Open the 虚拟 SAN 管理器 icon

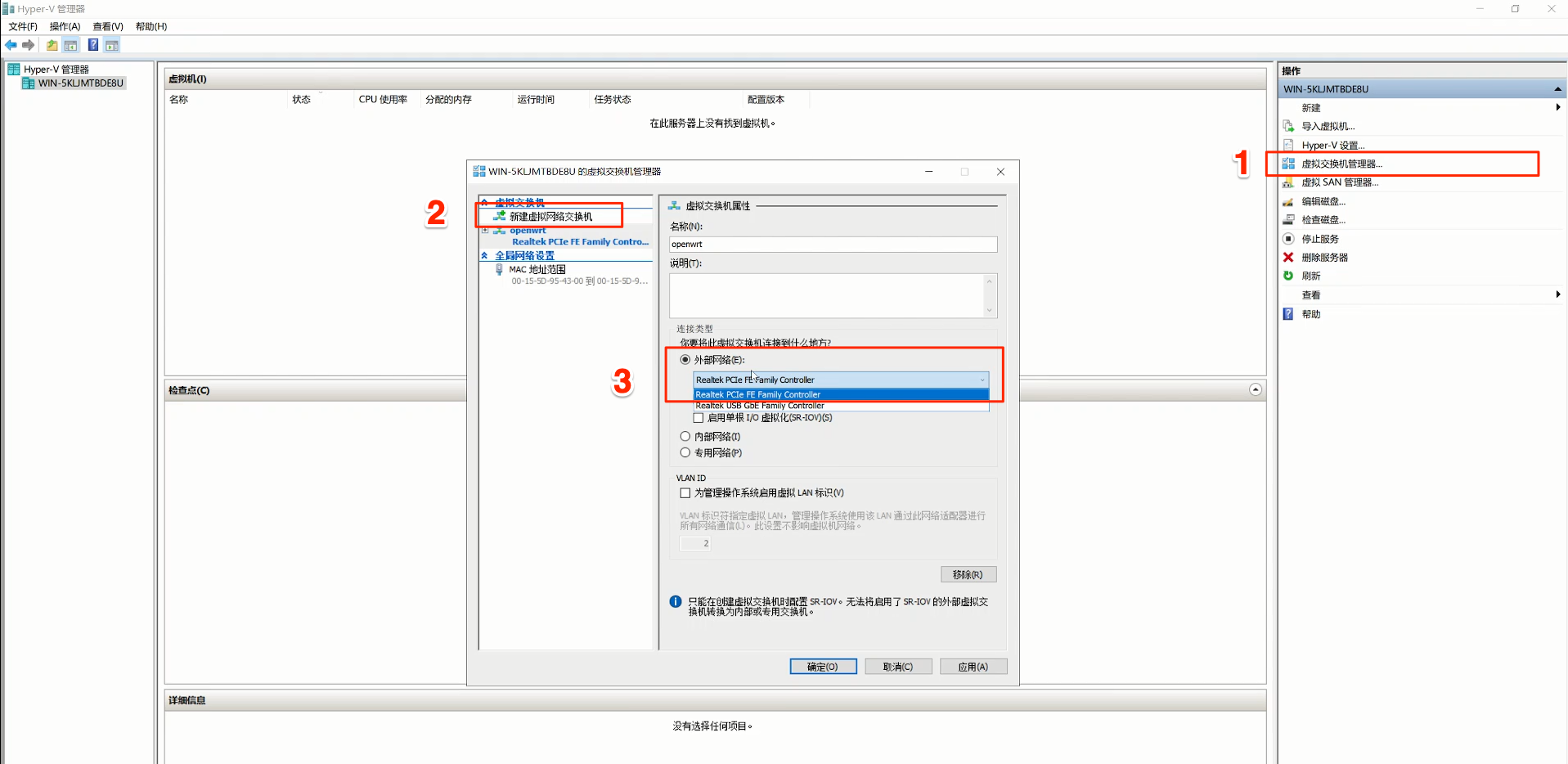[x=1287, y=182]
